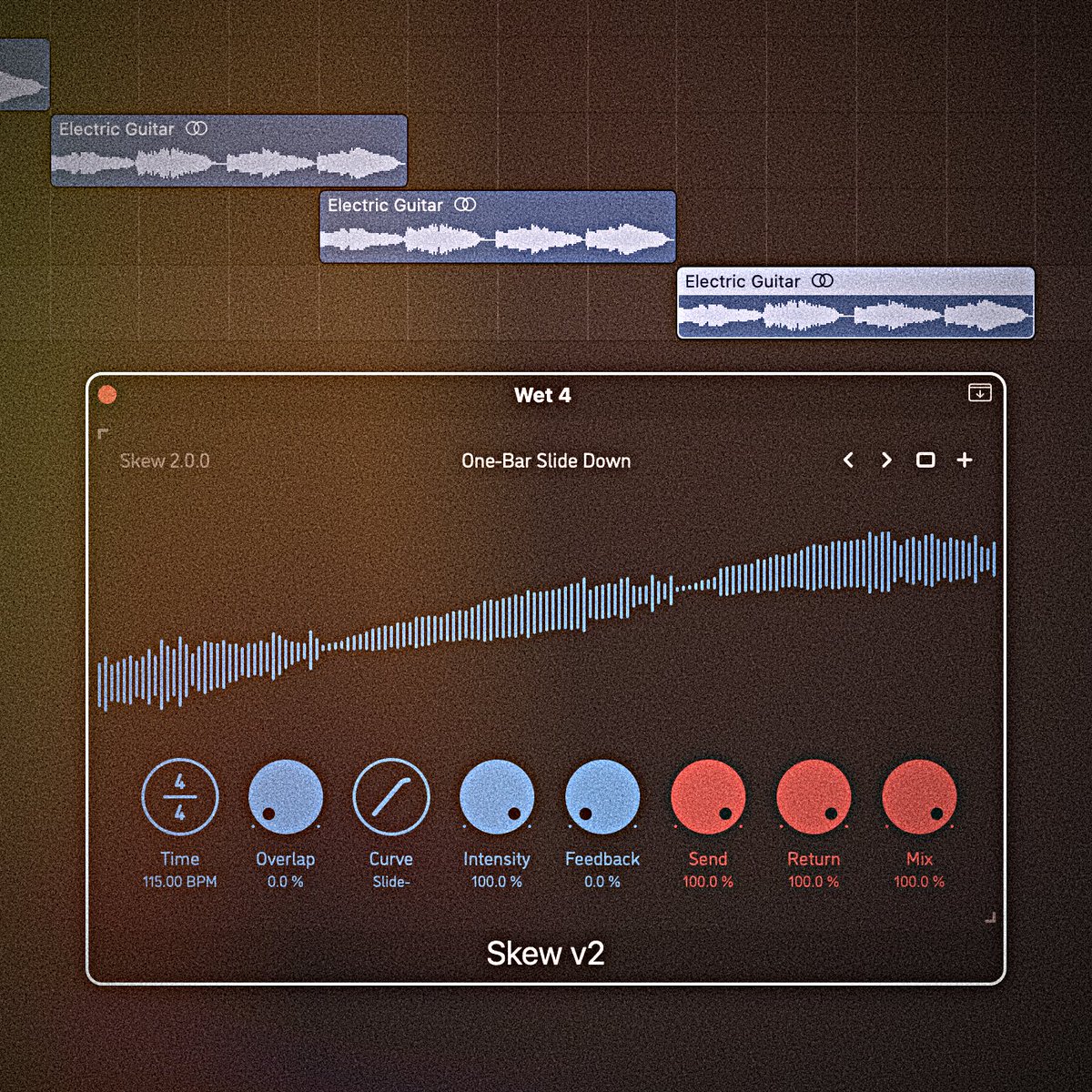Click the red Send knob

(x=708, y=798)
